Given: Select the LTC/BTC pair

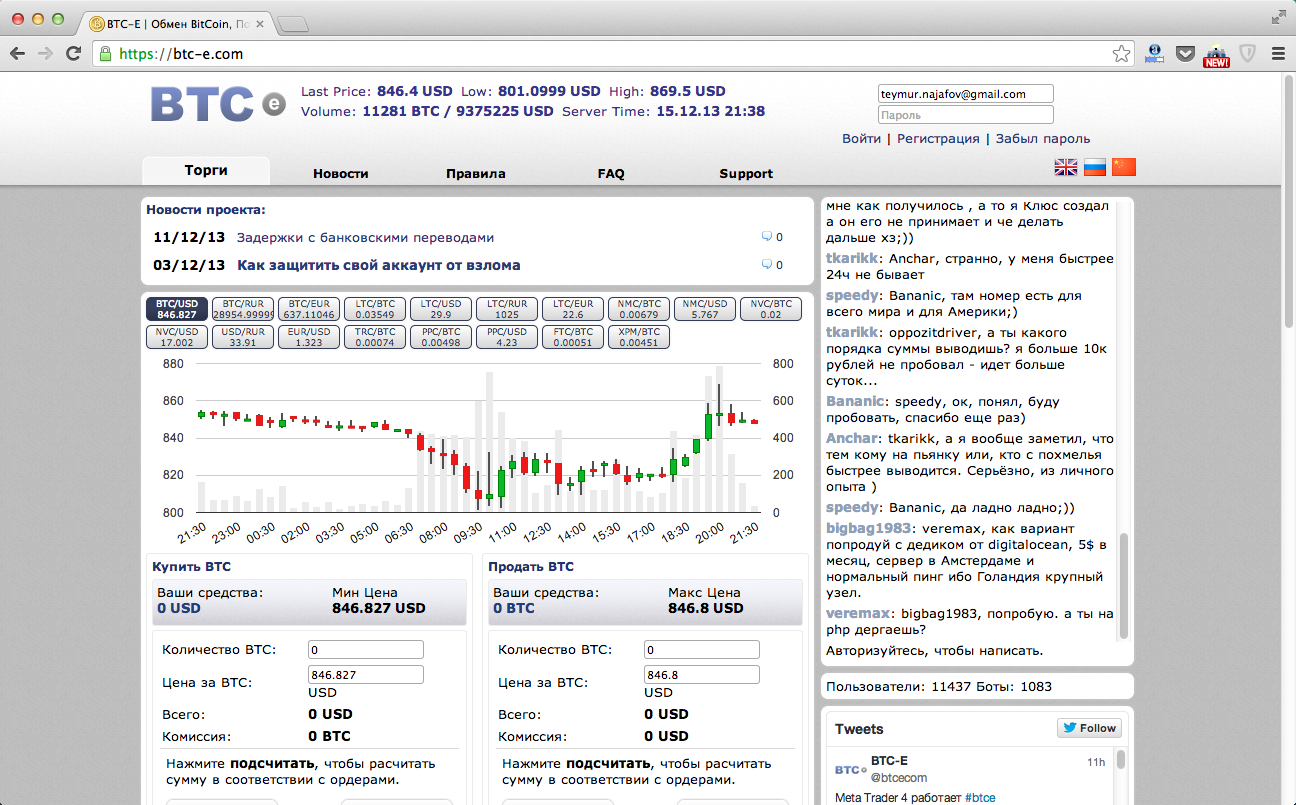Looking at the screenshot, I should tap(375, 309).
